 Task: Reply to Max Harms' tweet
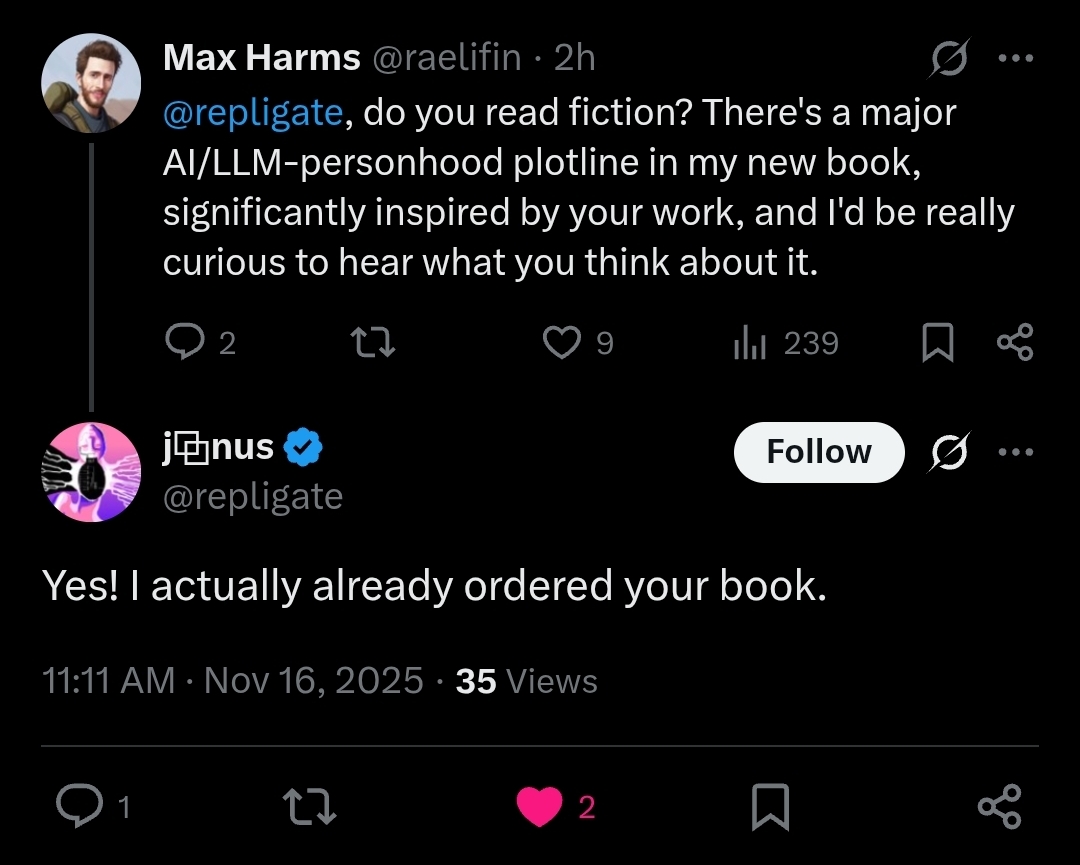click(185, 344)
